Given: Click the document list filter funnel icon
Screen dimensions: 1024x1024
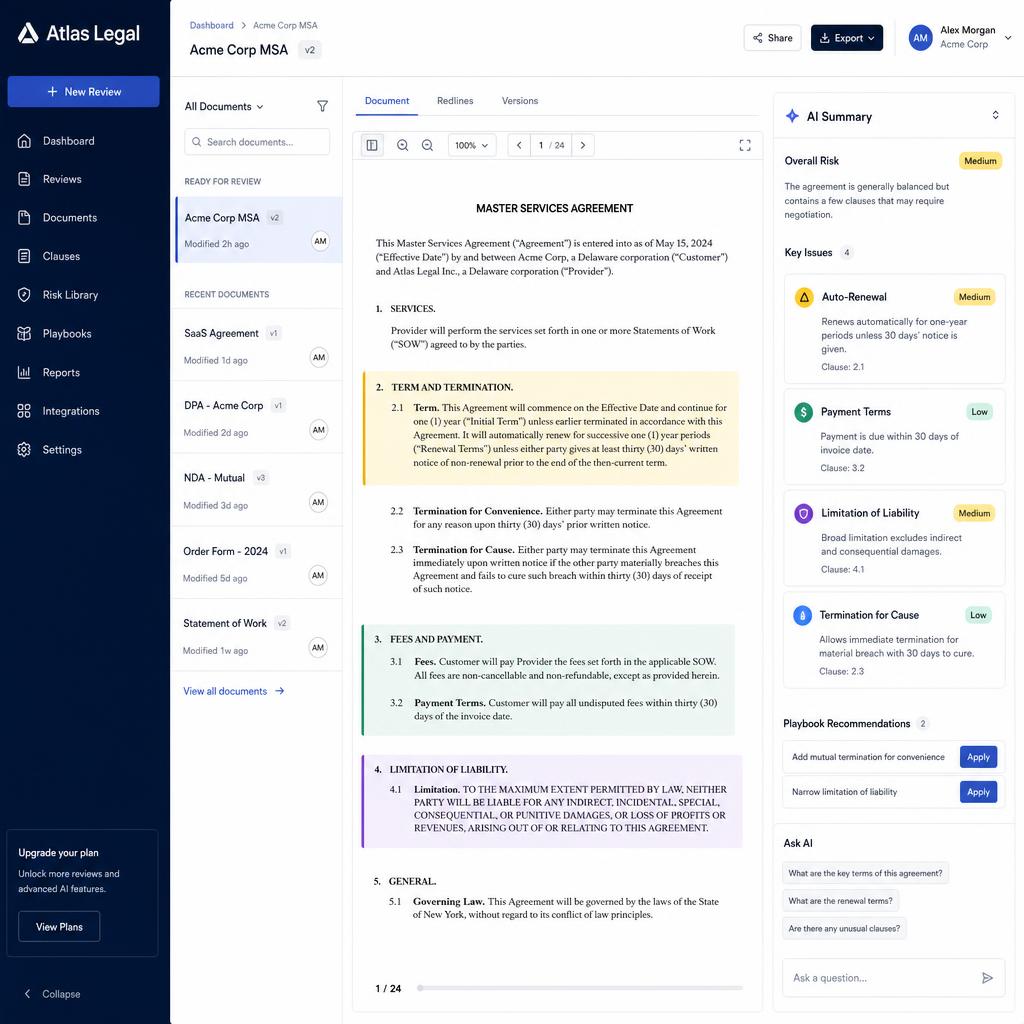Looking at the screenshot, I should click(x=322, y=106).
